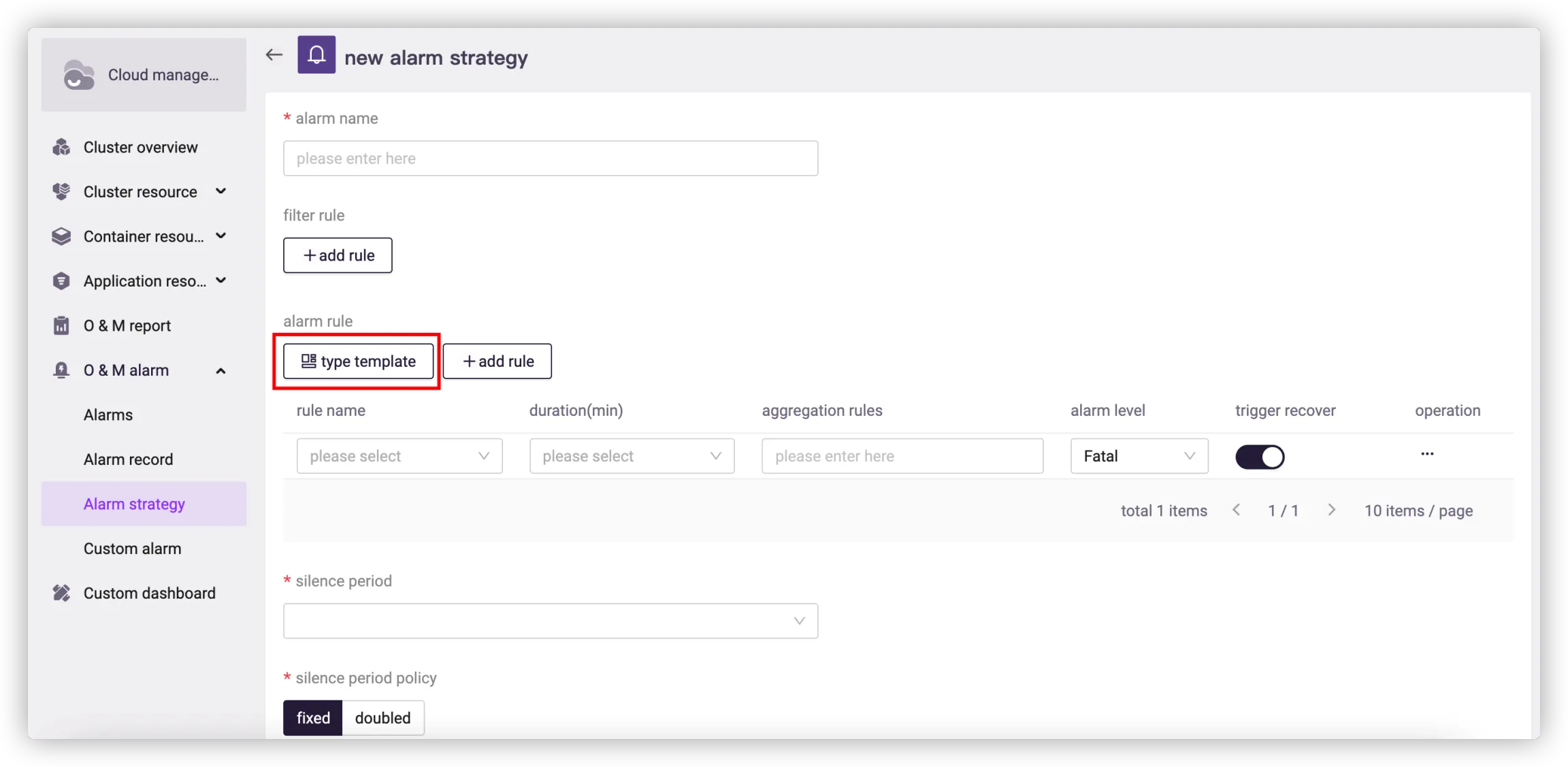Toggle the trigger recover switch
This screenshot has width=1568, height=767.
coord(1260,457)
